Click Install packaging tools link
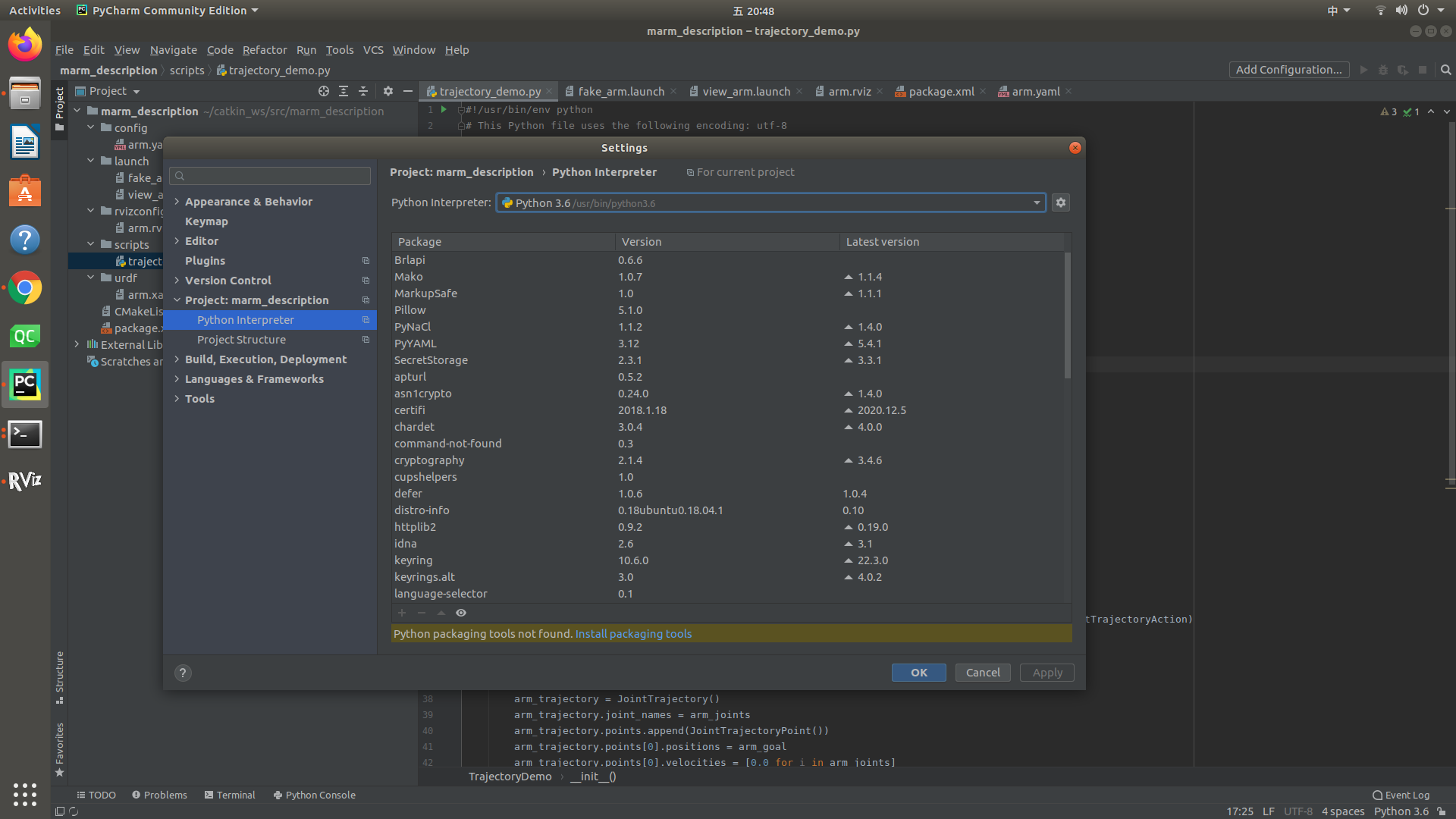Screen dimensions: 1456x819 (x=633, y=634)
